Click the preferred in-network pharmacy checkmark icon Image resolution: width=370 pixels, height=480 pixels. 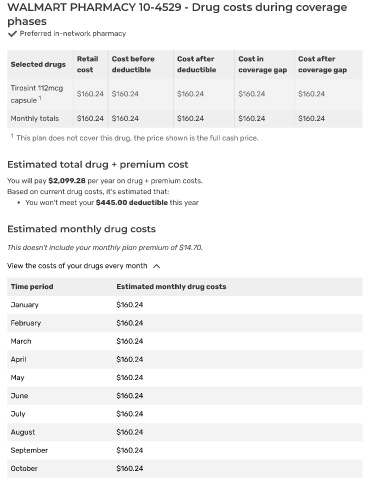[x=12, y=34]
